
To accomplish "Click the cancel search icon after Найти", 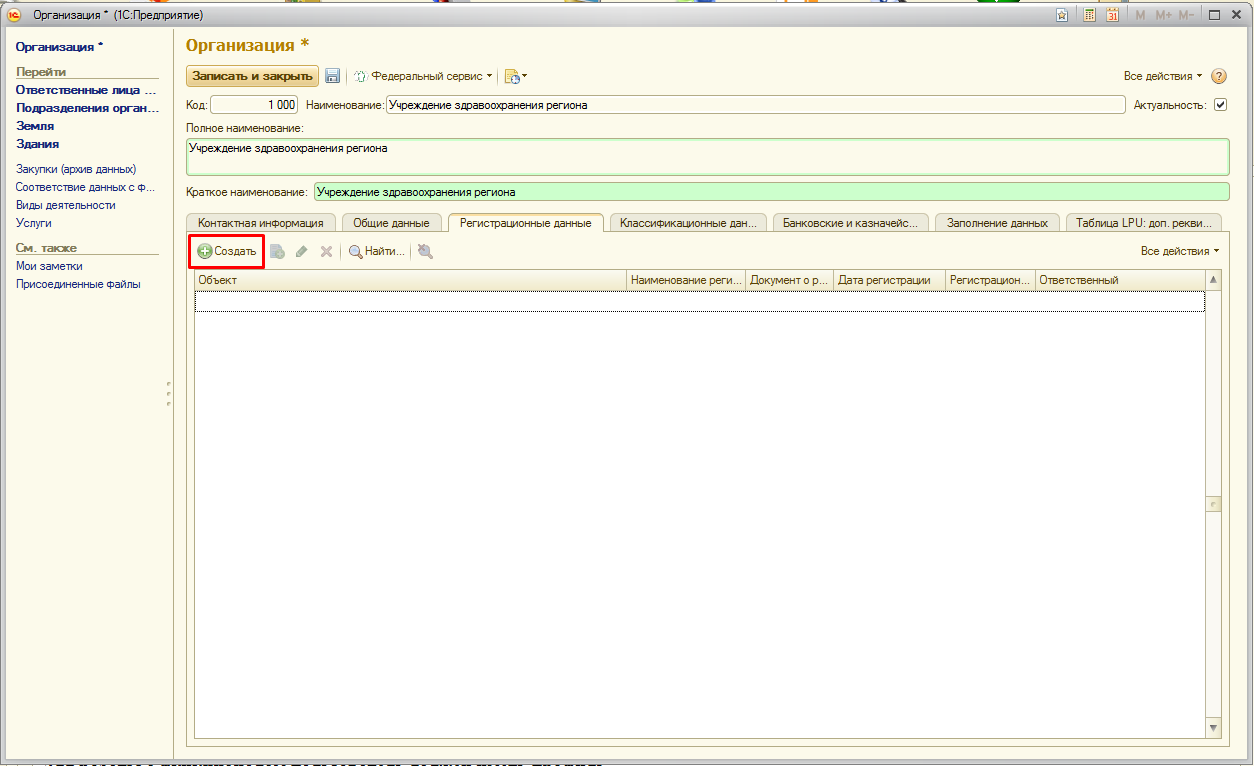I will [x=425, y=252].
